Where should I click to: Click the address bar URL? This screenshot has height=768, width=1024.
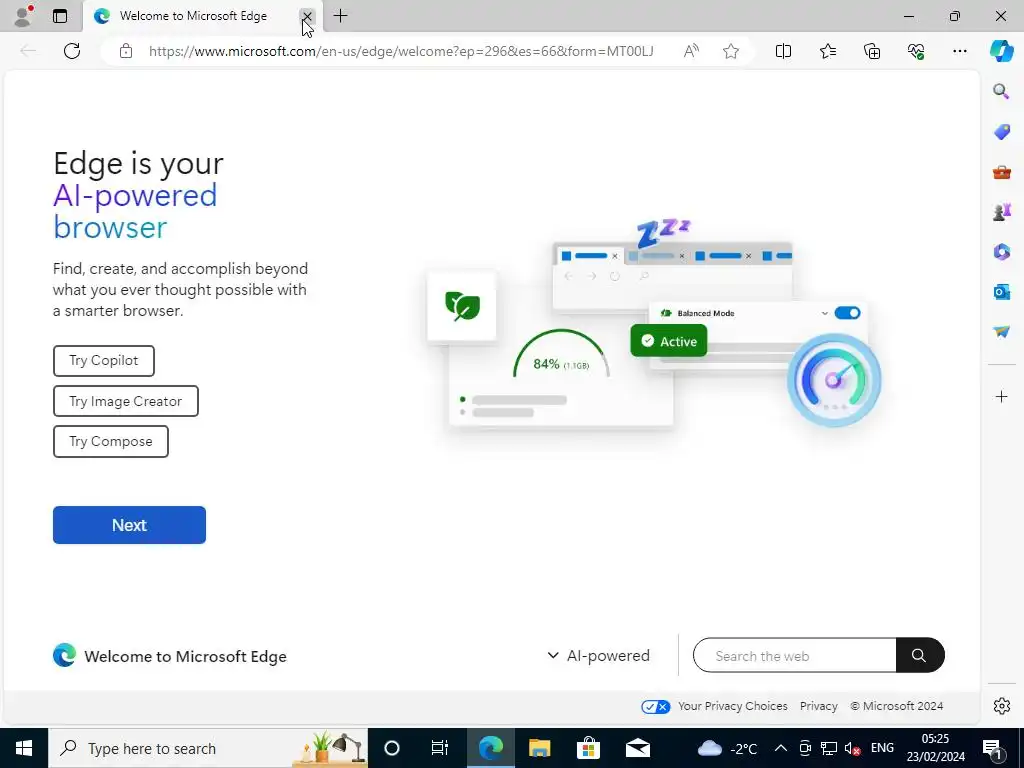coord(401,51)
